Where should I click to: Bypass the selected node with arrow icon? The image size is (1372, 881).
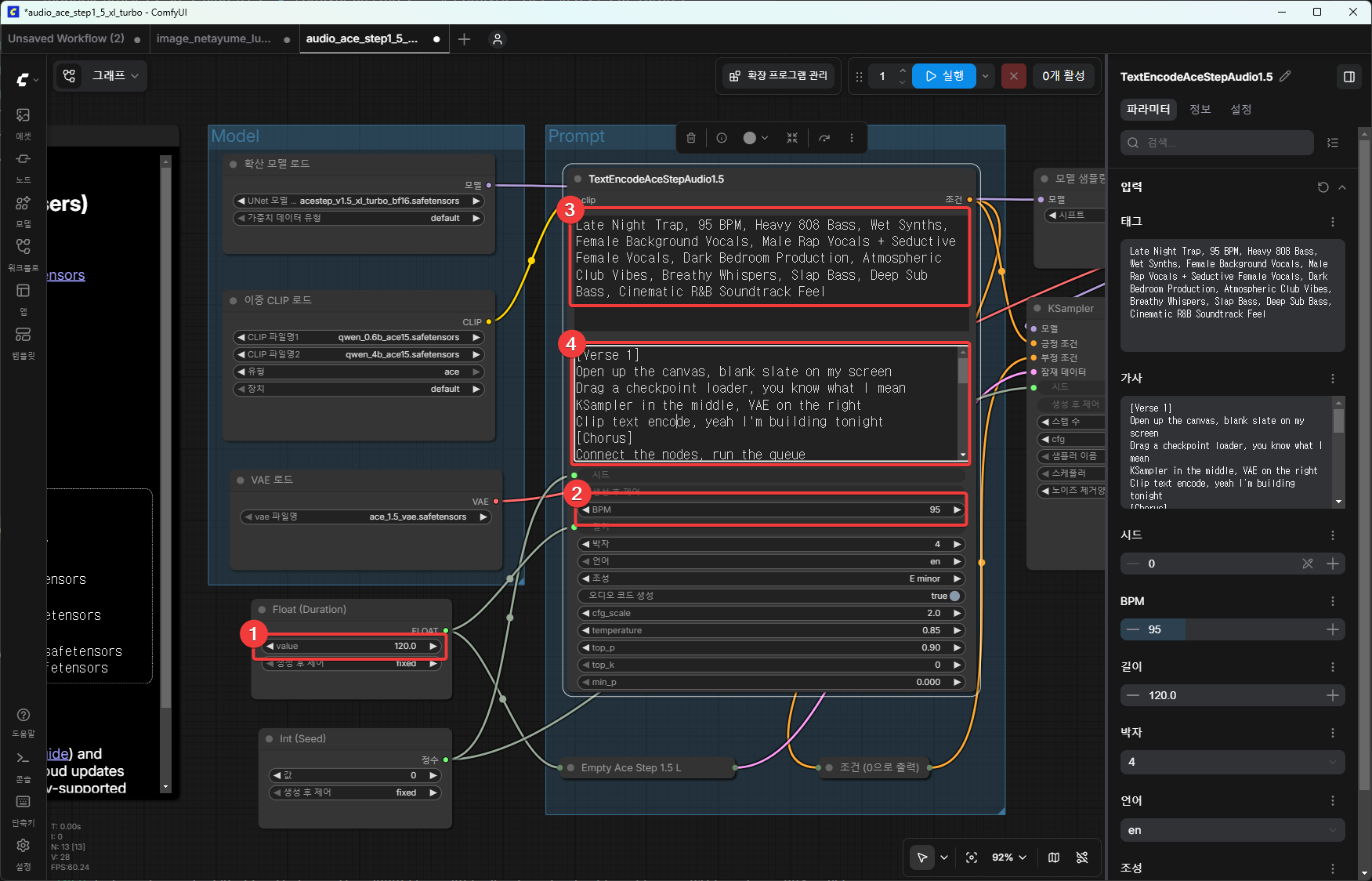pyautogui.click(x=824, y=138)
